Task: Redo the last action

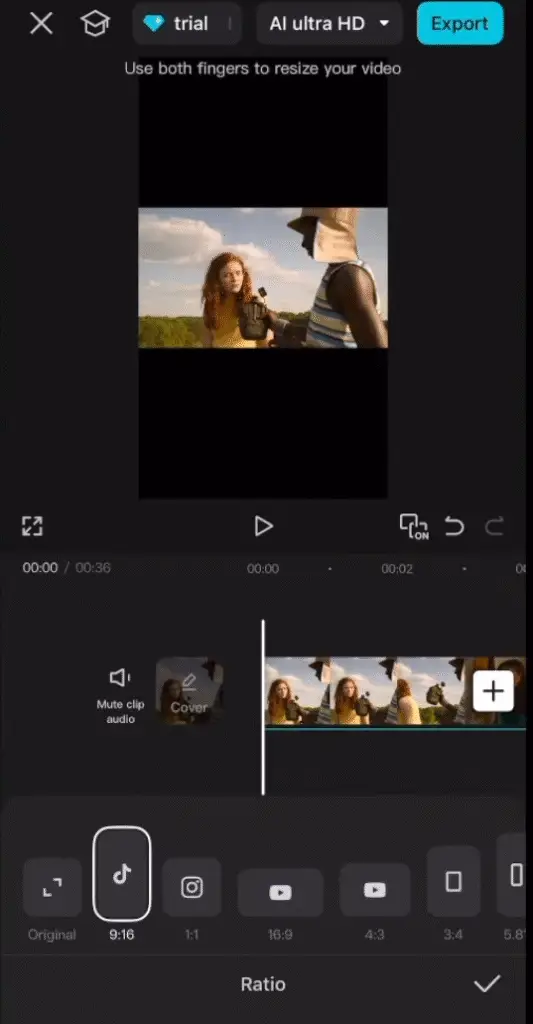Action: coord(494,526)
